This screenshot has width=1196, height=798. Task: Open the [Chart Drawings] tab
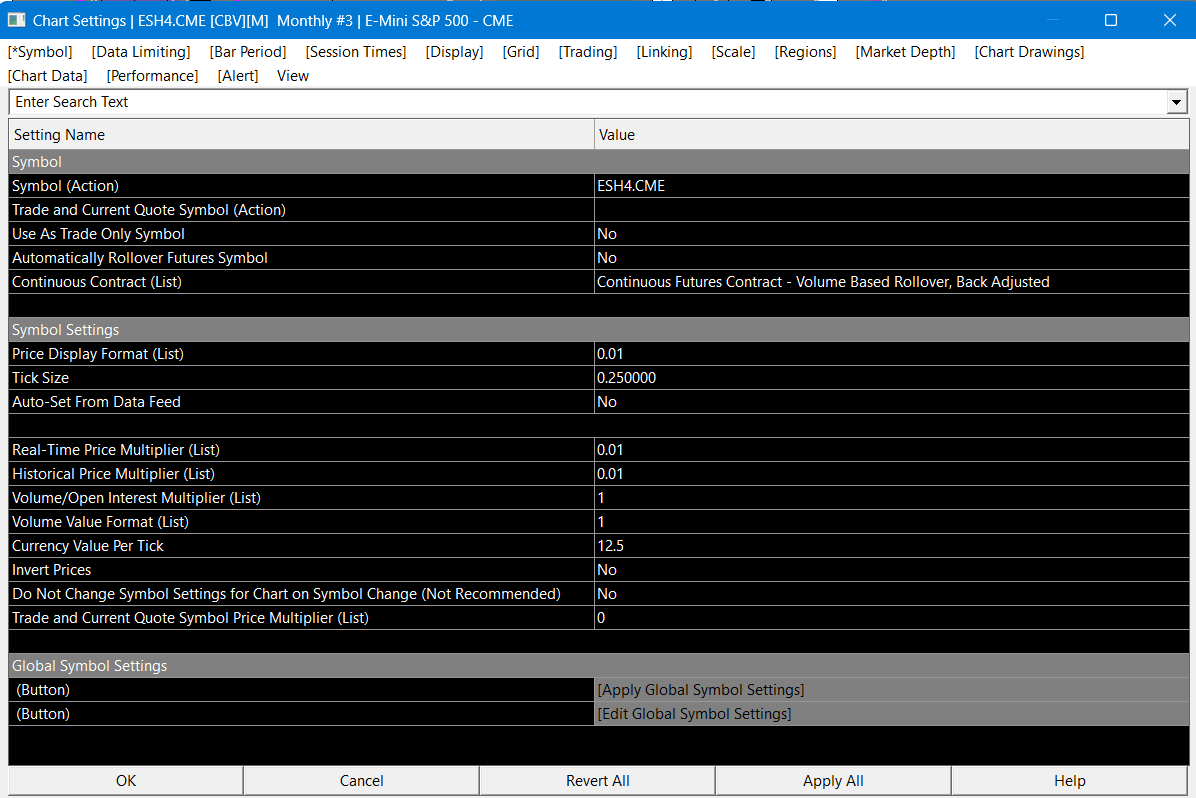1029,52
